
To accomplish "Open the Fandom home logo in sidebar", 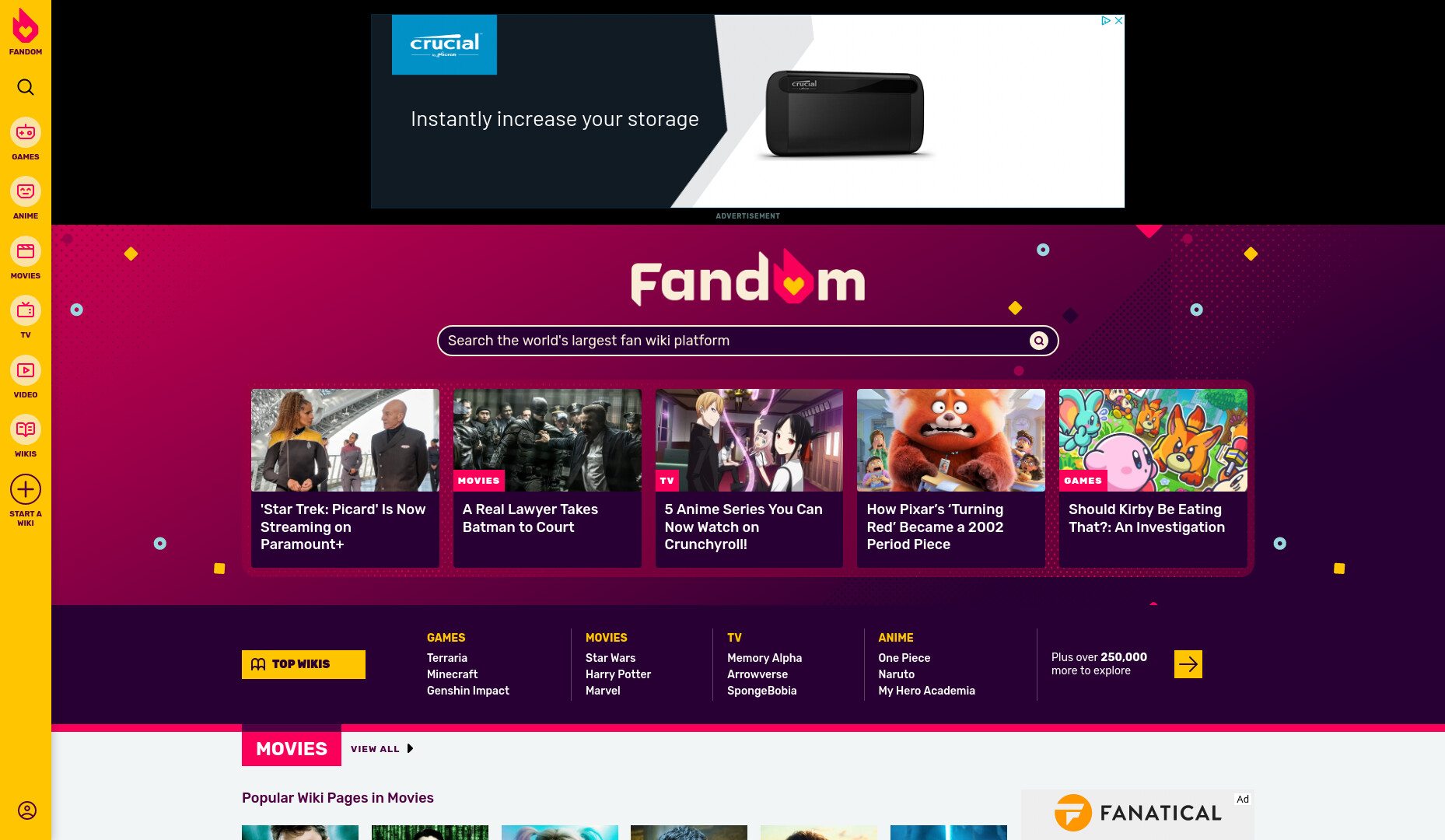I will [x=26, y=31].
